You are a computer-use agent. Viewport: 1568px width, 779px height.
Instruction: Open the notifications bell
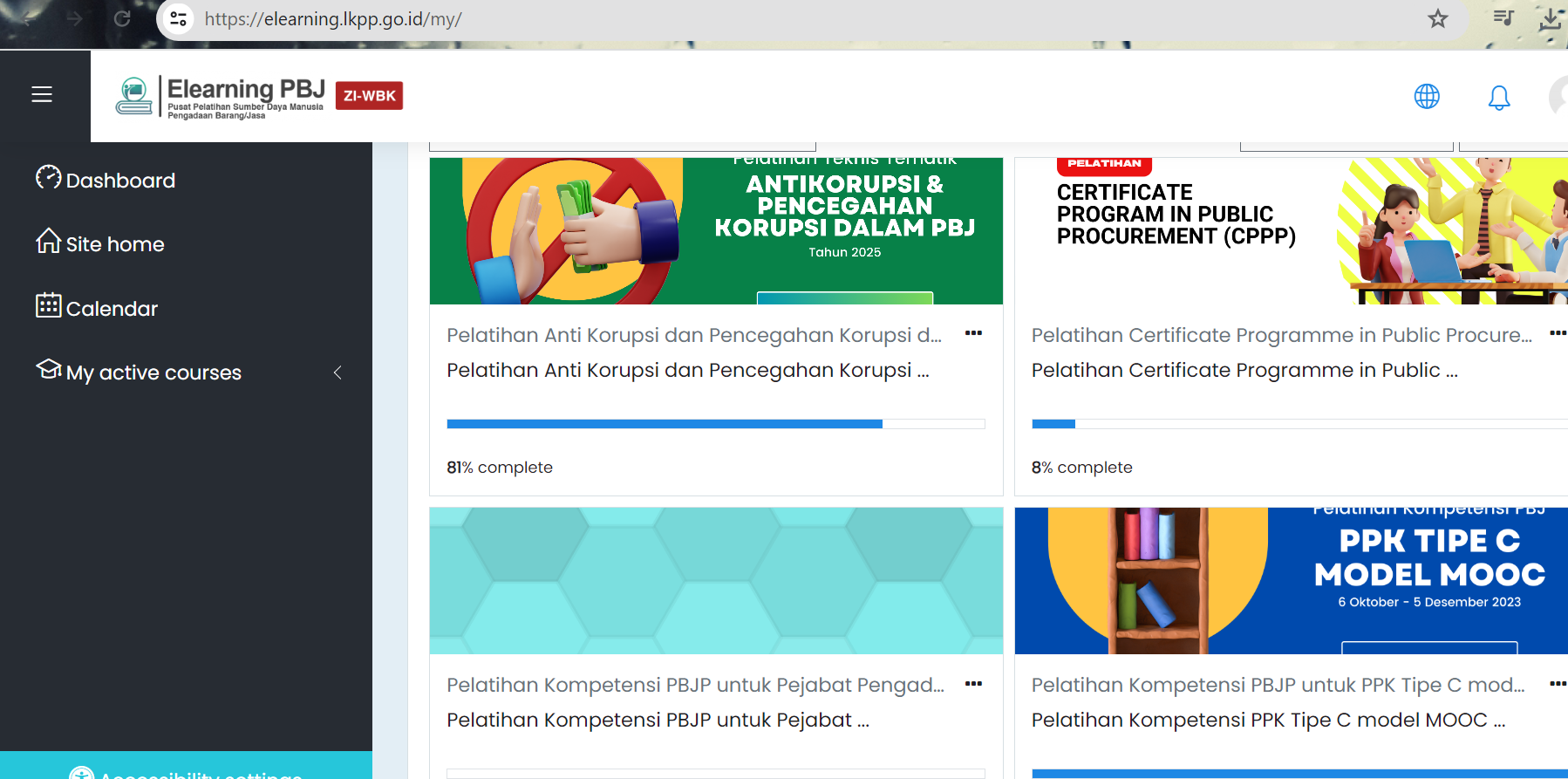click(1498, 97)
